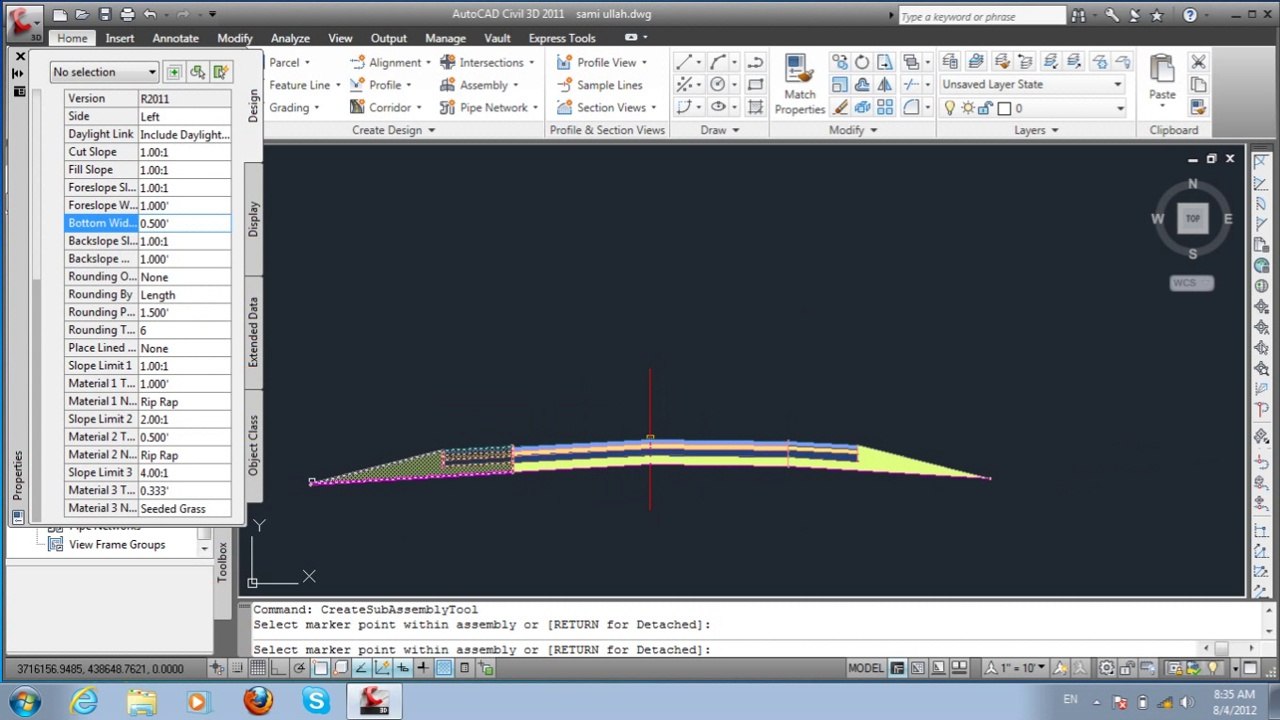The width and height of the screenshot is (1280, 720).
Task: Pick the Erase tool in Modify panel
Action: [840, 107]
